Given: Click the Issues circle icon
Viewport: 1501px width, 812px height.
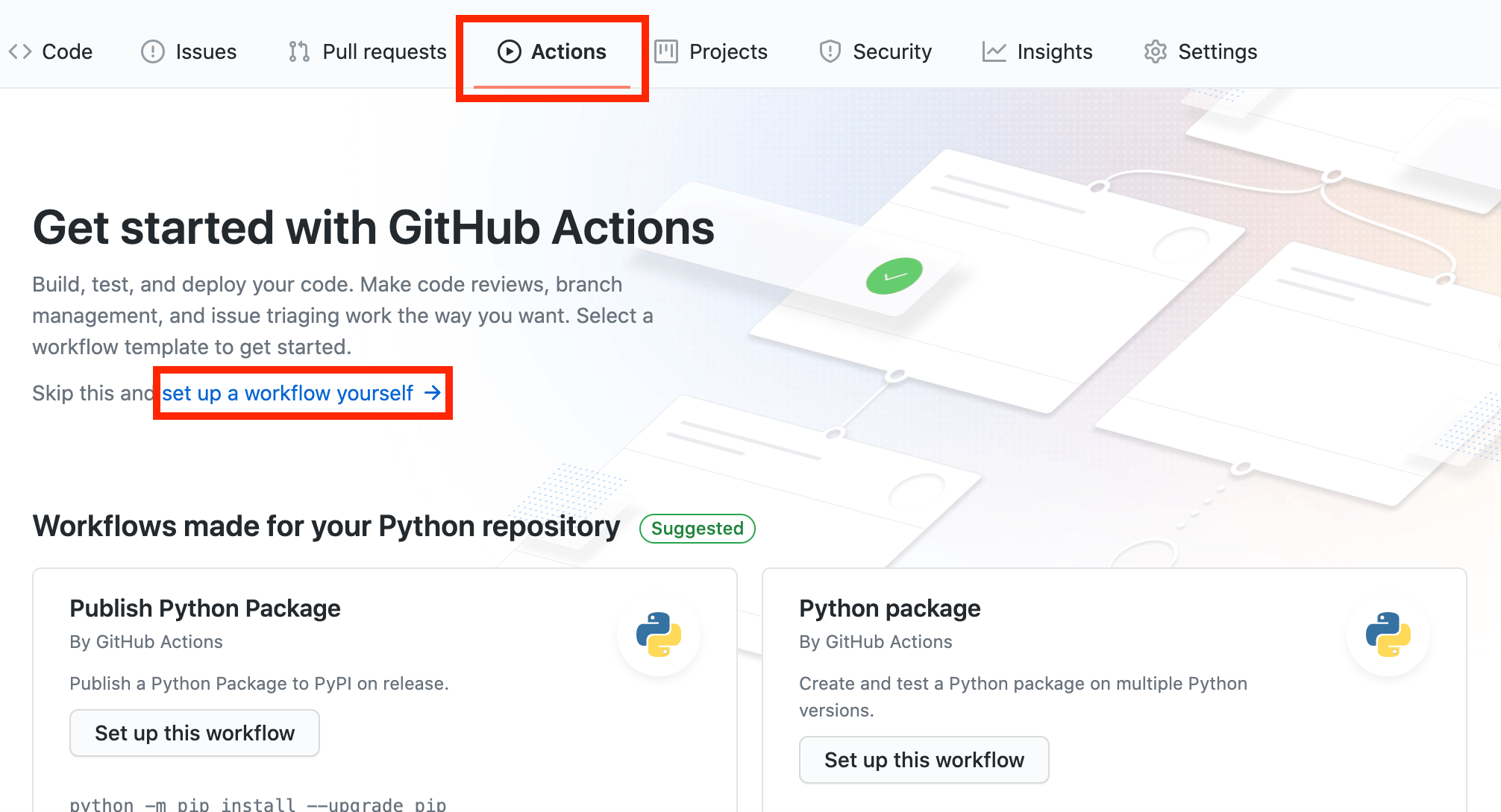Looking at the screenshot, I should (152, 51).
